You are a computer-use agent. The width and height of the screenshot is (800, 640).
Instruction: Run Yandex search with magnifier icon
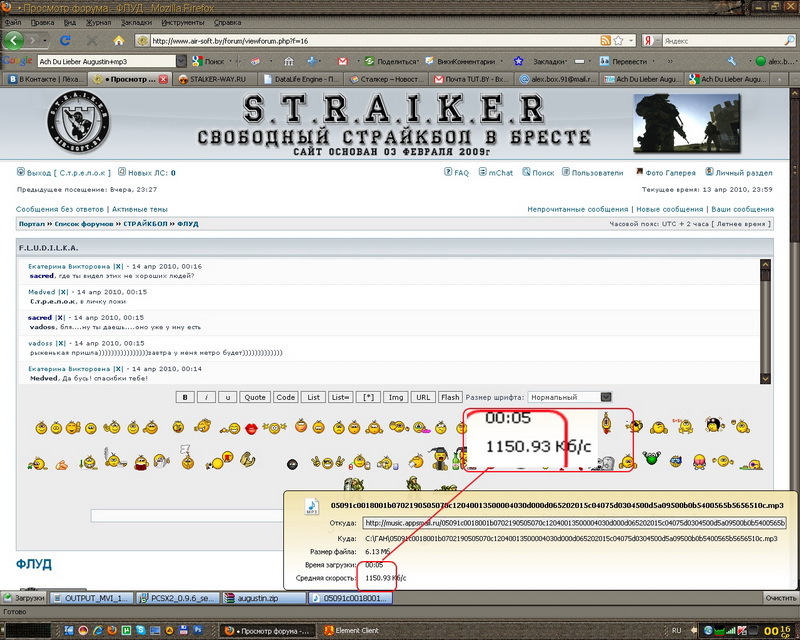(789, 40)
